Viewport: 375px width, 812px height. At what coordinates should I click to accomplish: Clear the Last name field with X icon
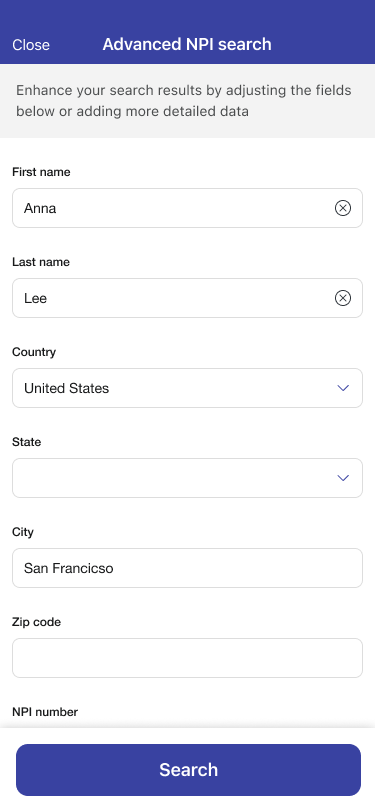342,298
